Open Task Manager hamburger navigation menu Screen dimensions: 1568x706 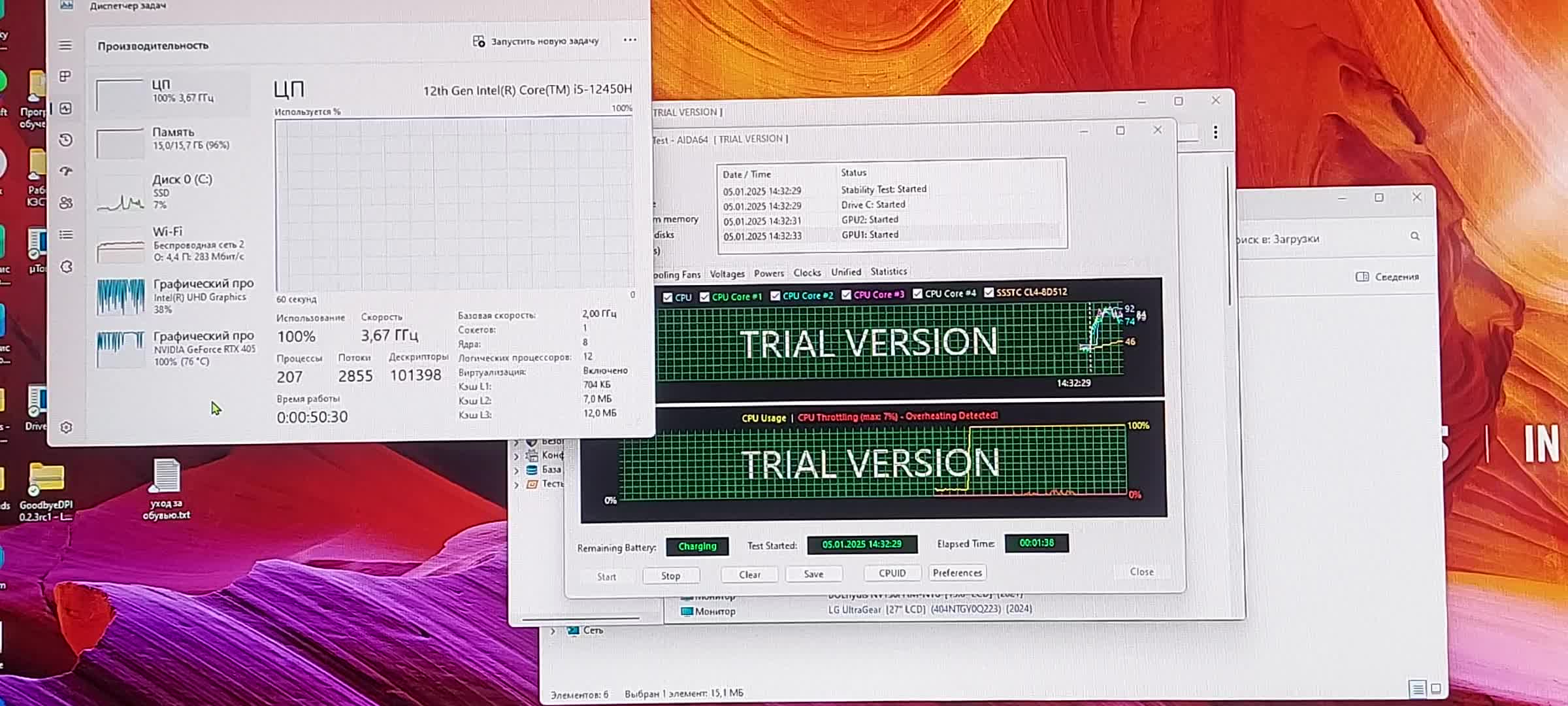[x=65, y=45]
